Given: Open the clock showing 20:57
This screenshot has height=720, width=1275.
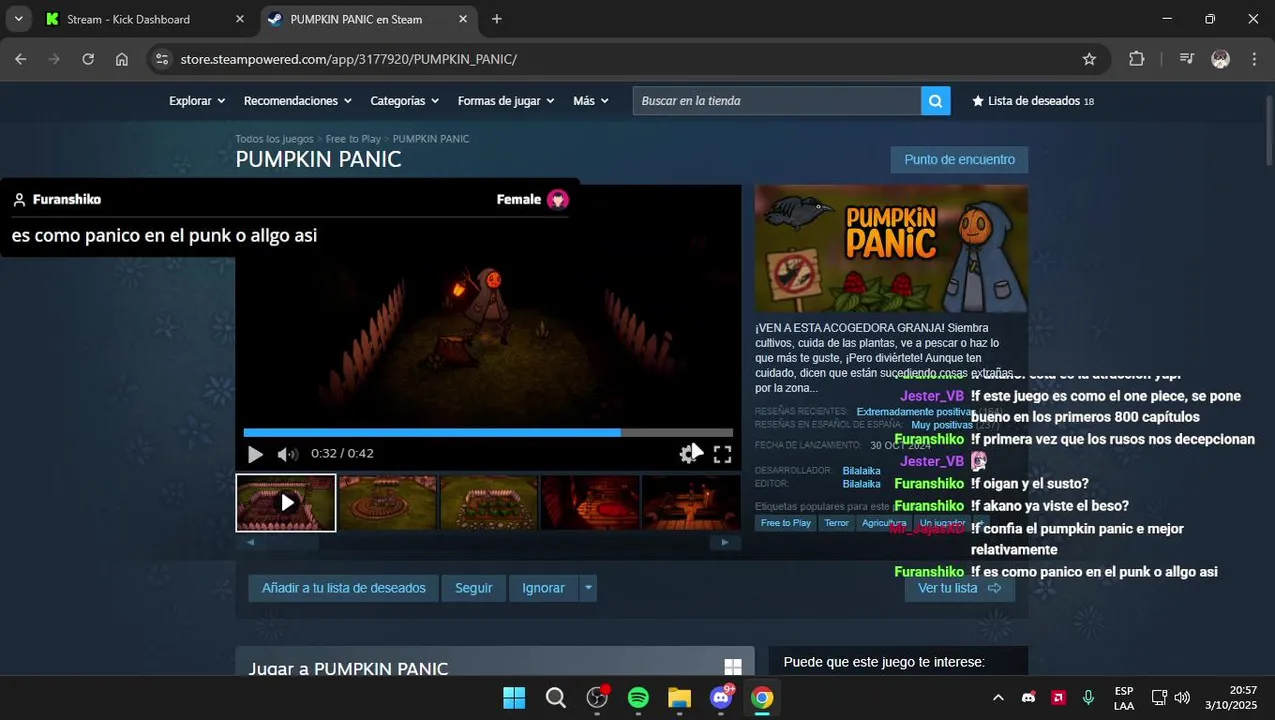Looking at the screenshot, I should (x=1230, y=698).
